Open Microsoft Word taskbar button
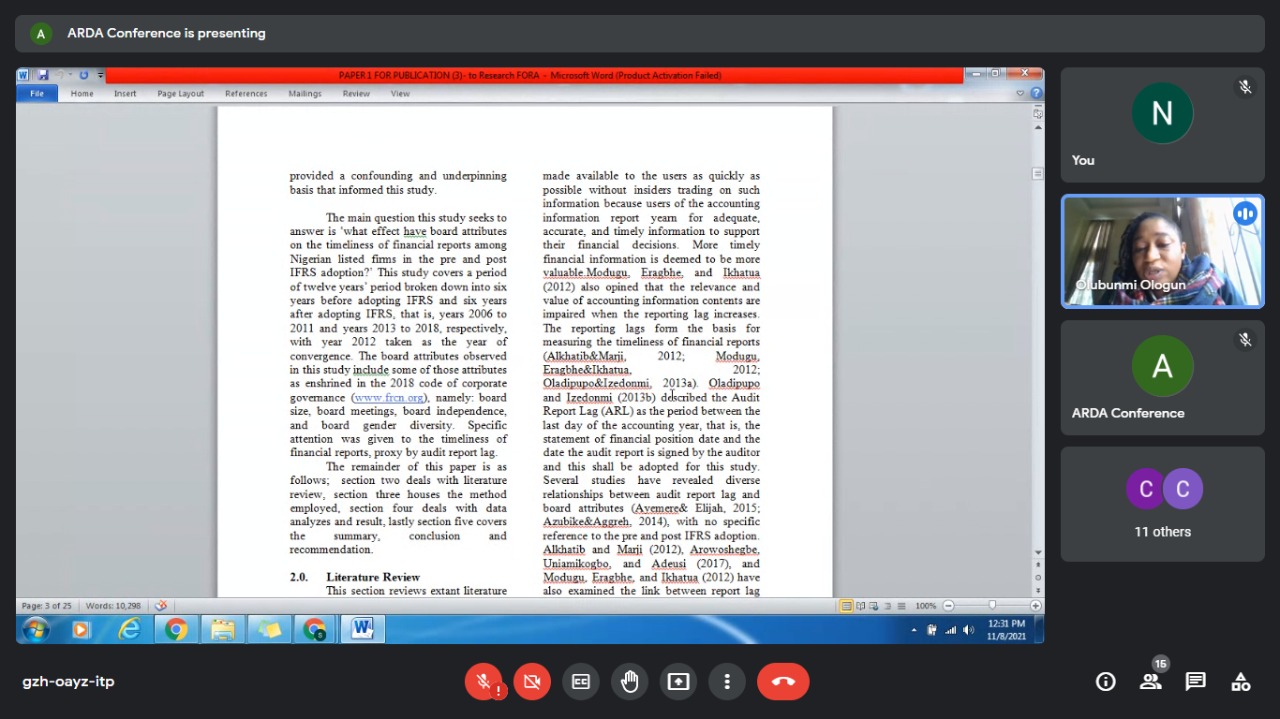The height and width of the screenshot is (719, 1280). (x=362, y=630)
